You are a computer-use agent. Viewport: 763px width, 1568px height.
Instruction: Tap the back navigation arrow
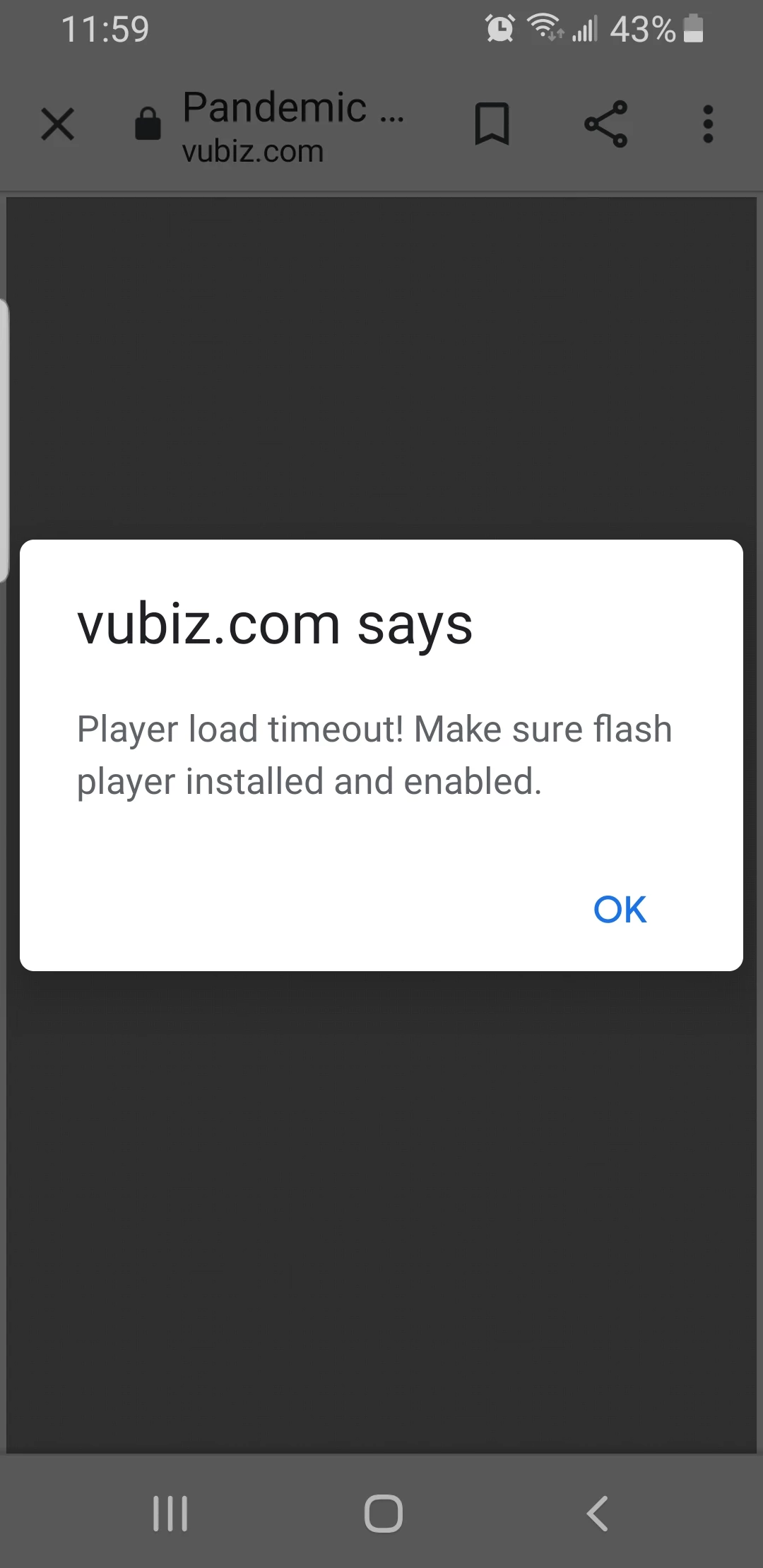click(597, 1513)
